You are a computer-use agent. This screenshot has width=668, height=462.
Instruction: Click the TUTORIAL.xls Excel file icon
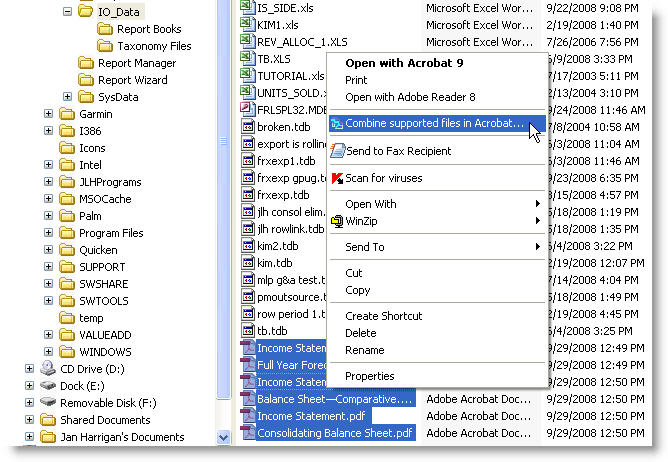pos(247,75)
